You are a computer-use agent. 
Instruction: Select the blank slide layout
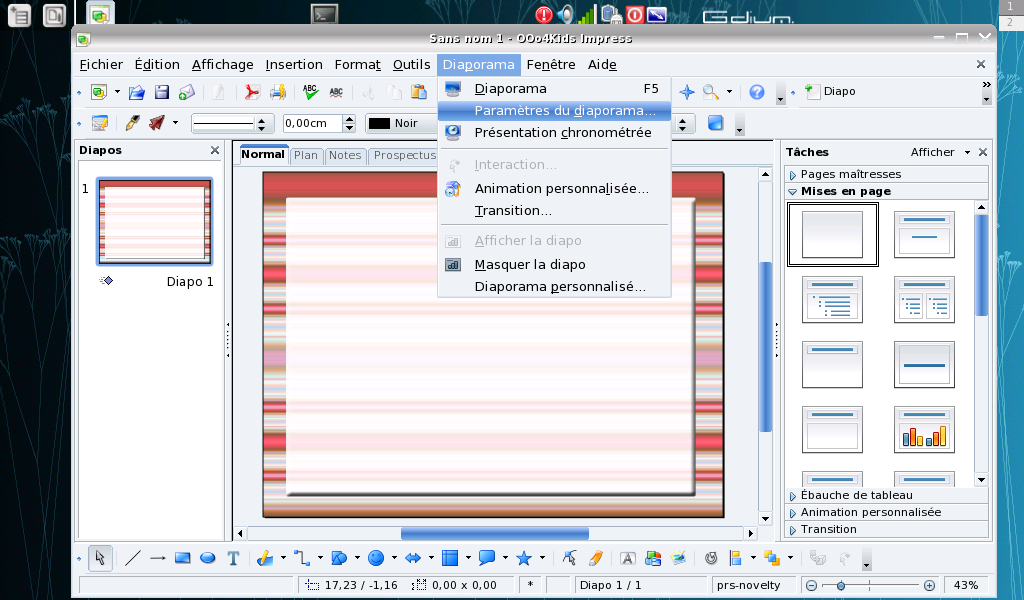tap(832, 234)
